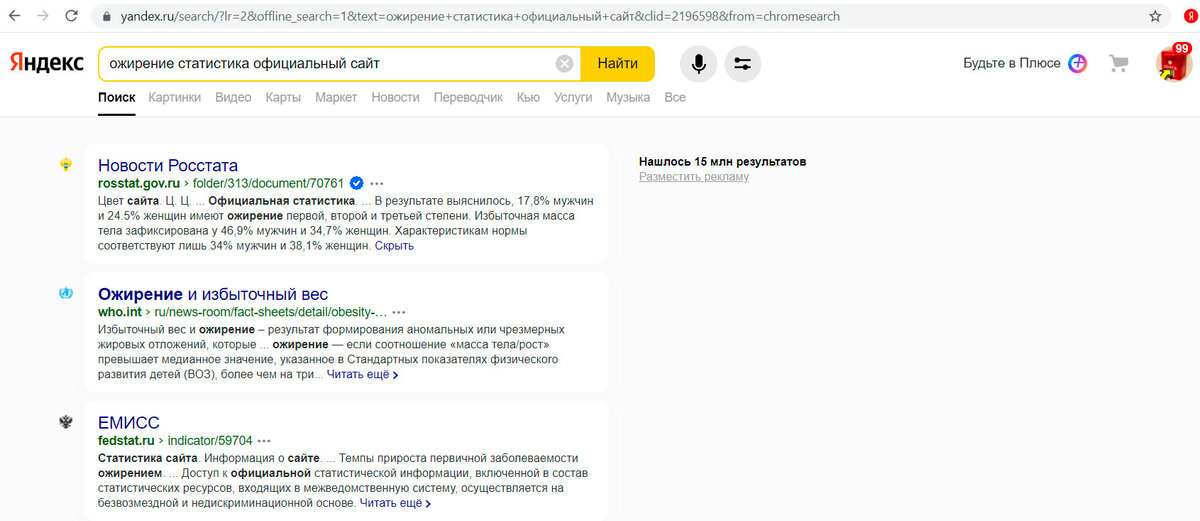The width and height of the screenshot is (1200, 521).
Task: Open the Переводчик tab
Action: 469,97
